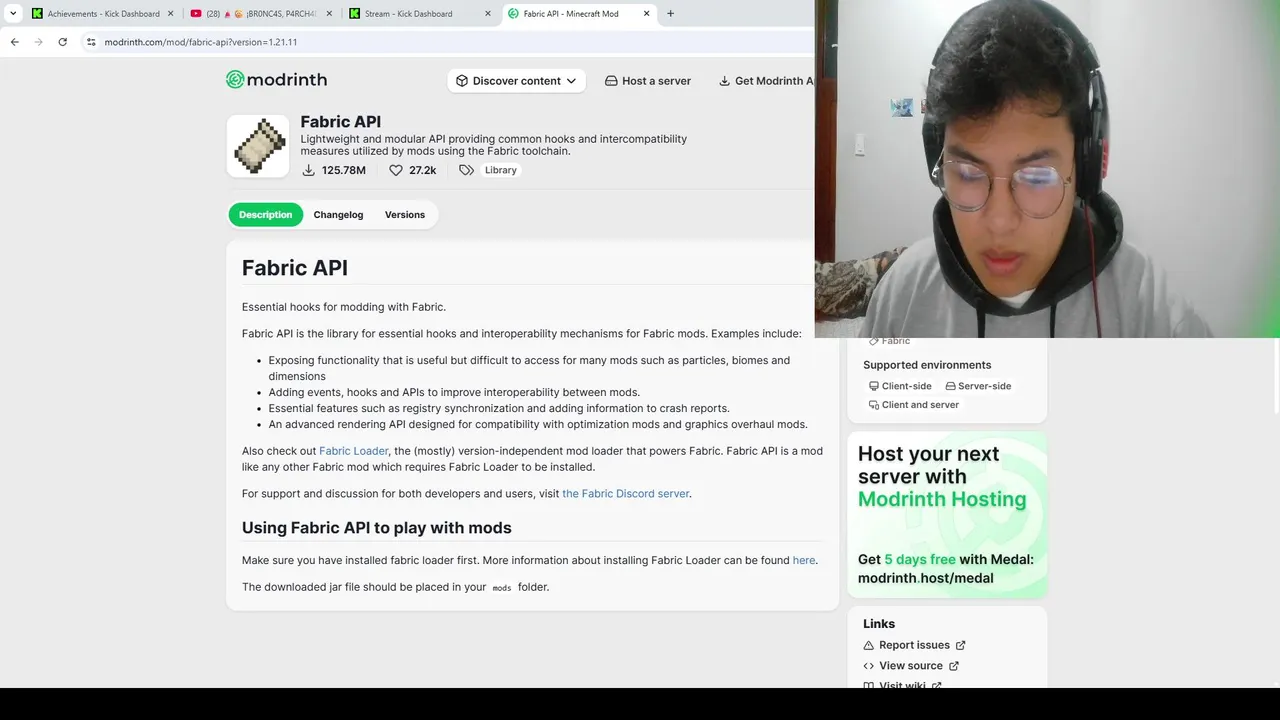This screenshot has height=720, width=1280.
Task: Click the Report issues warning triangle icon
Action: [x=868, y=645]
